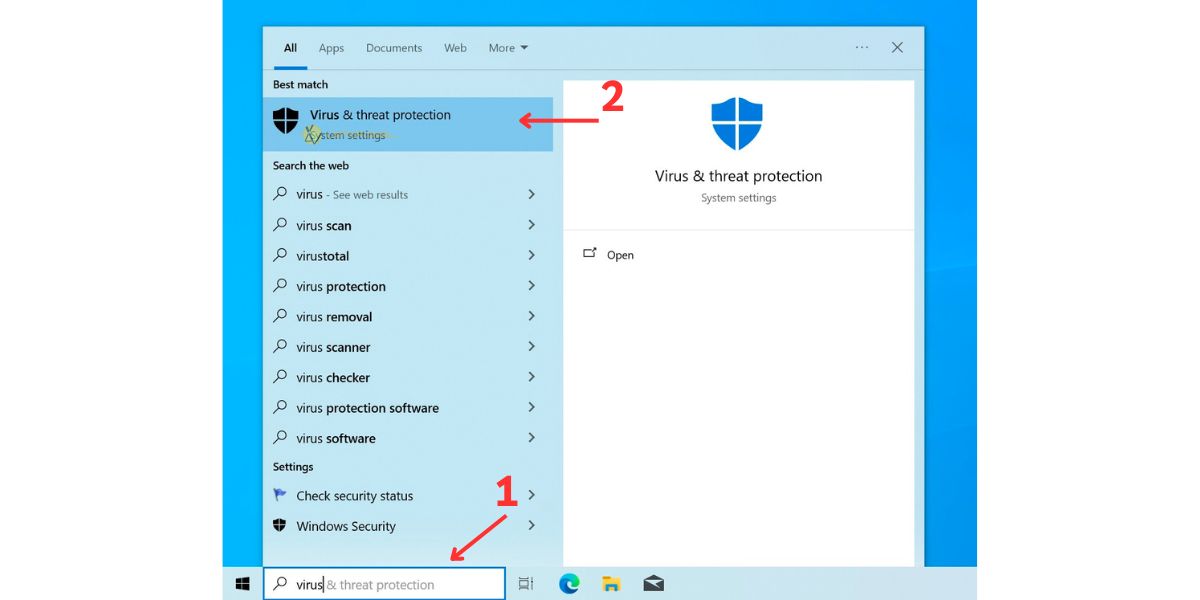Viewport: 1200px width, 600px height.
Task: Click the magnifier icon beside virus removal
Action: [x=280, y=316]
